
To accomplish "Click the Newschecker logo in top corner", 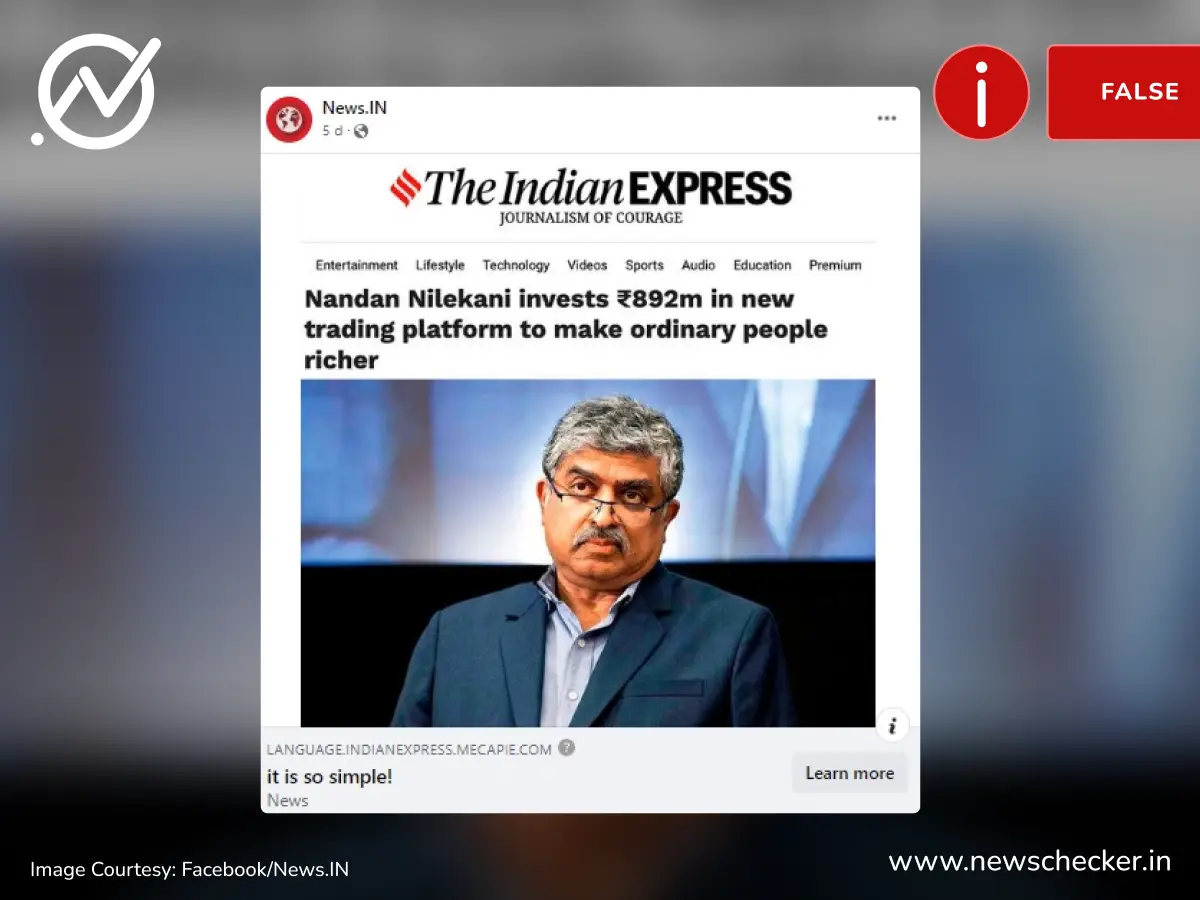I will coord(97,92).
